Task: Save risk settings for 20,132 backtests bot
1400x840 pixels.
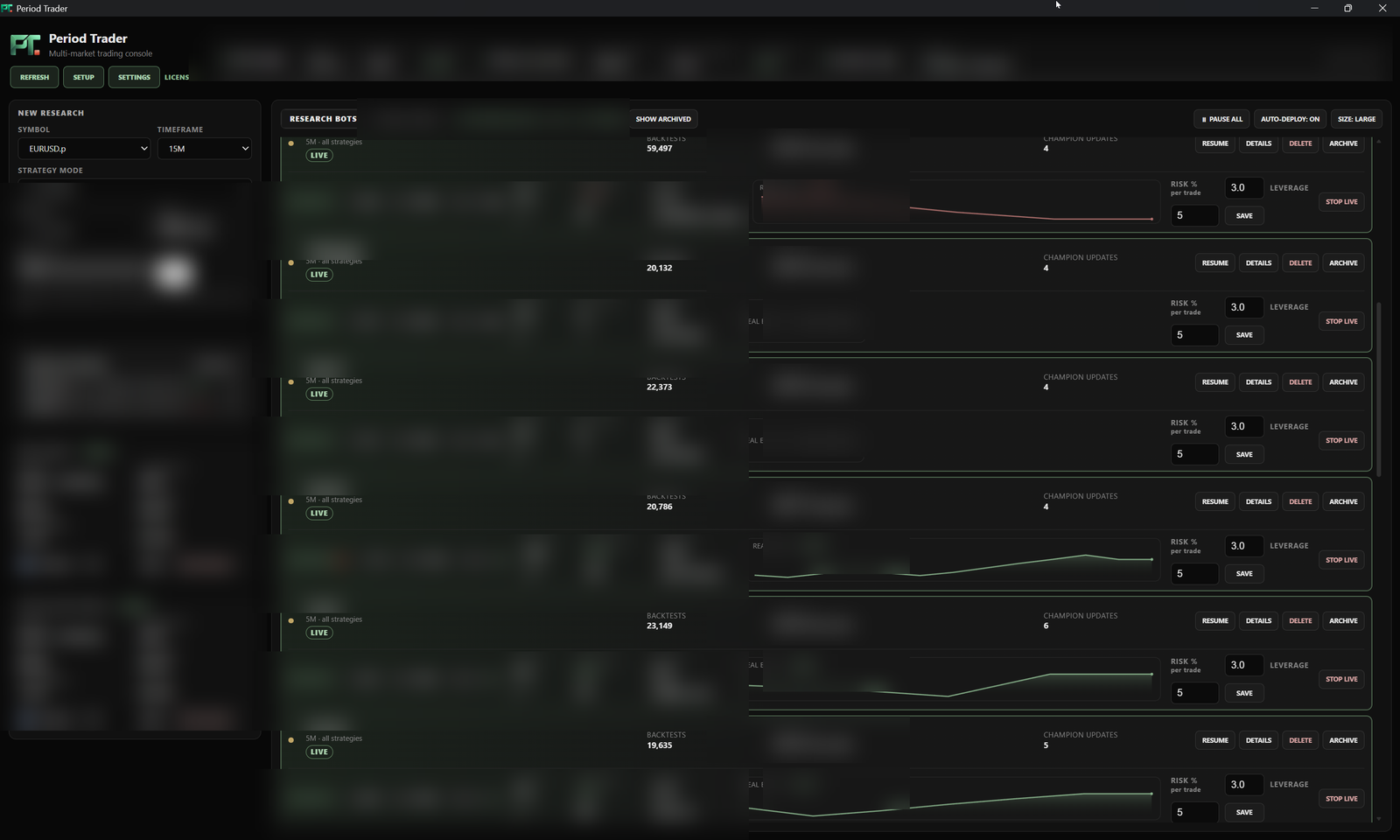Action: pyautogui.click(x=1244, y=335)
